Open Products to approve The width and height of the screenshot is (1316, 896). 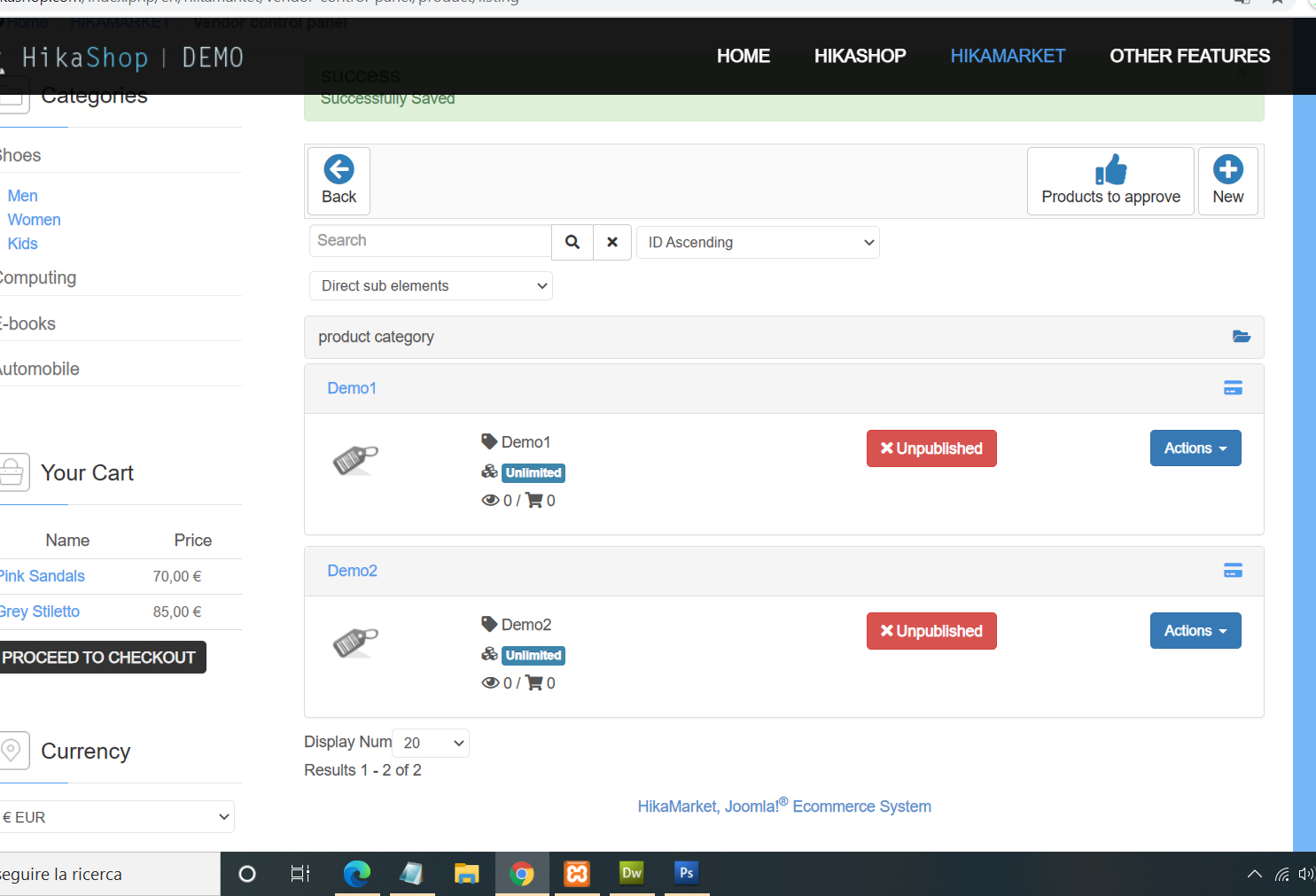click(1110, 181)
